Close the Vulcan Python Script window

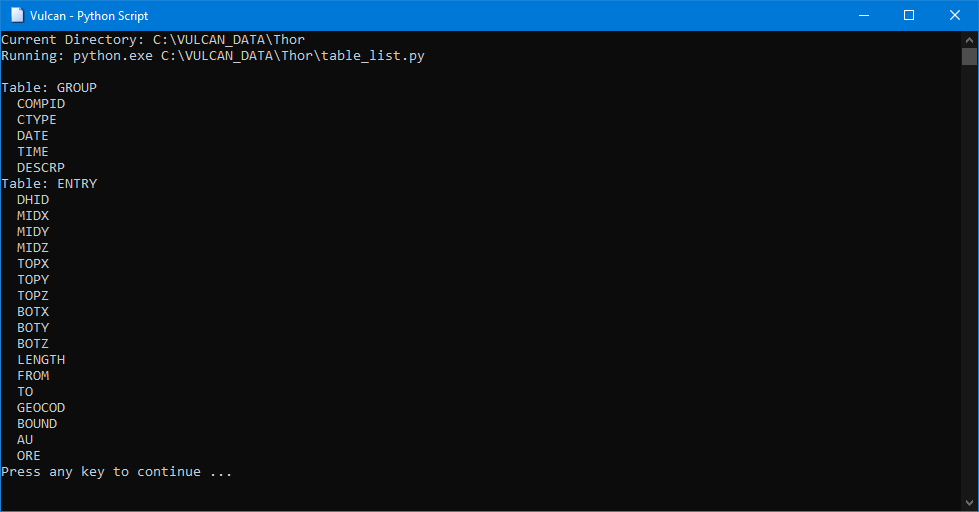coord(955,15)
